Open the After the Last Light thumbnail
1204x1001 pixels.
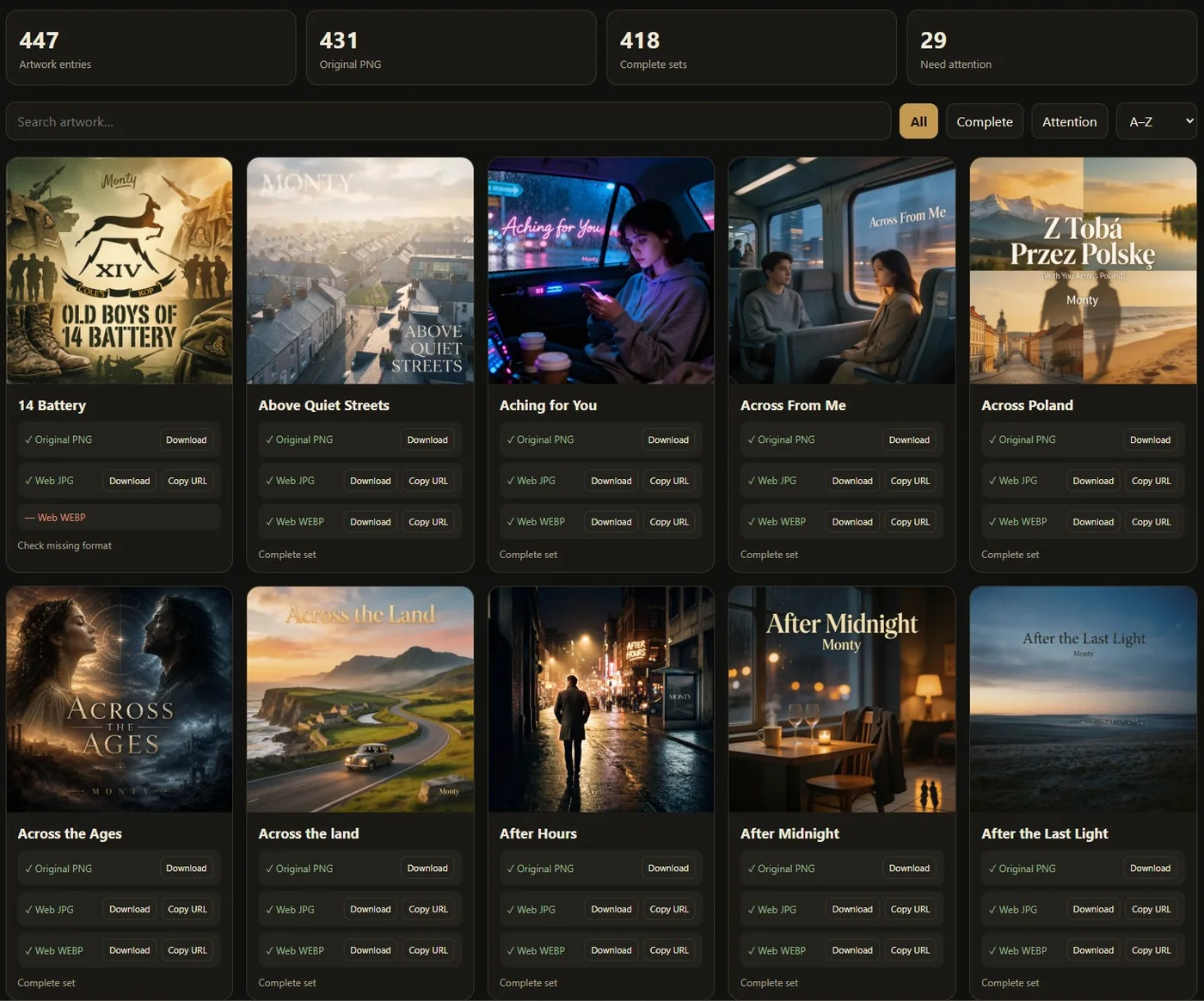pyautogui.click(x=1083, y=699)
